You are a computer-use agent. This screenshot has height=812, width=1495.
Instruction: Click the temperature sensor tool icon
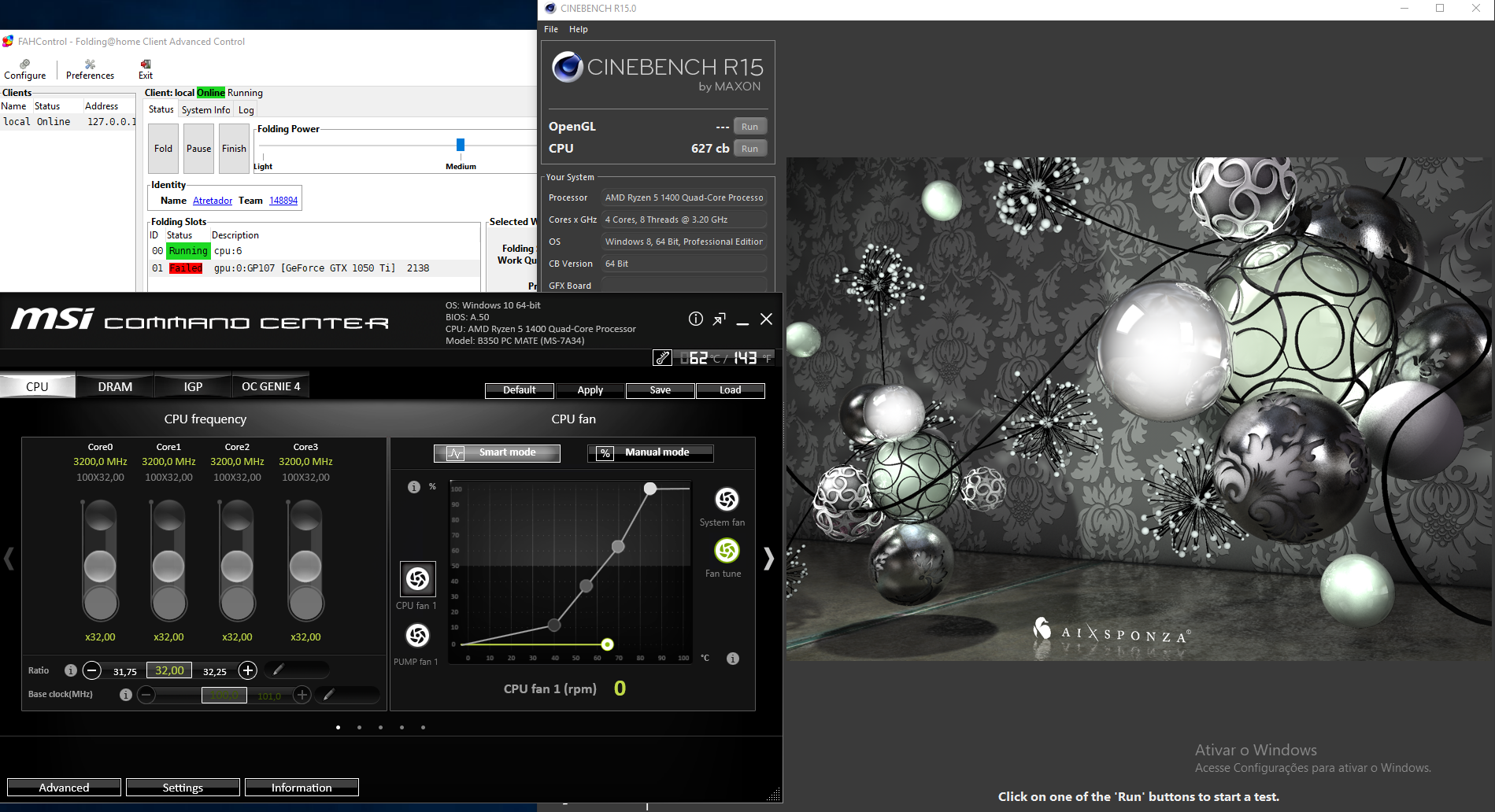point(662,358)
